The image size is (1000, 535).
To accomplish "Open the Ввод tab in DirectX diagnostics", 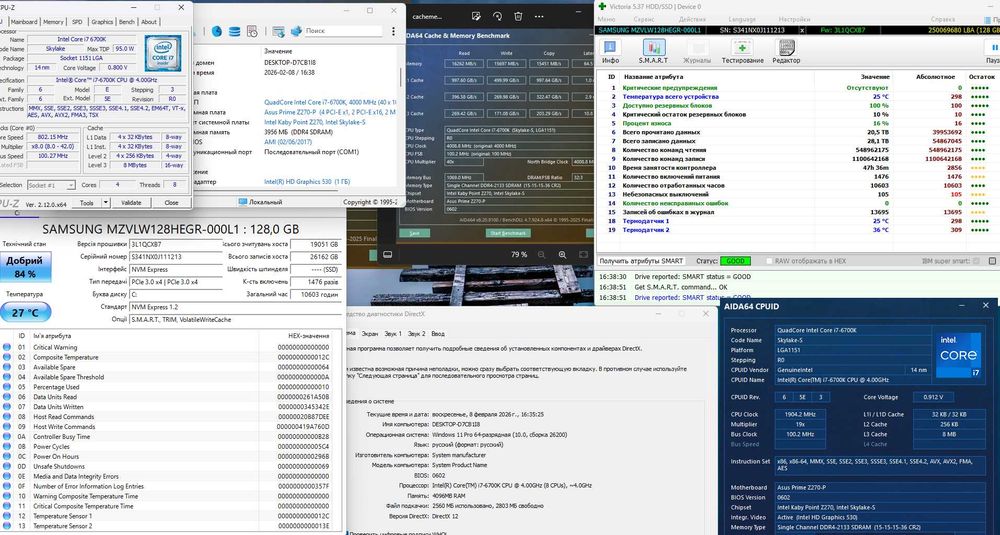I will [438, 333].
